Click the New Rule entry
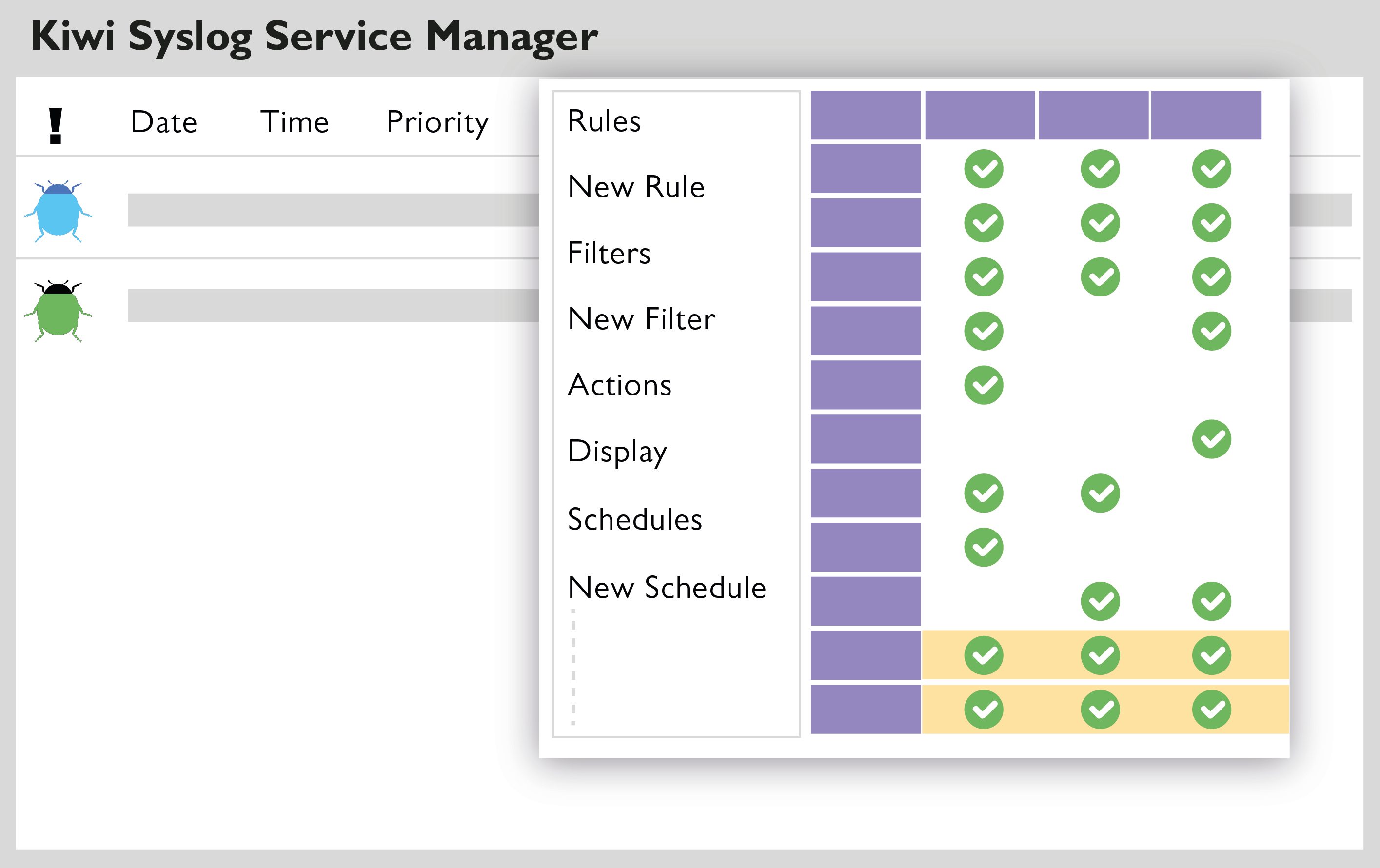The width and height of the screenshot is (1380, 868). [636, 187]
